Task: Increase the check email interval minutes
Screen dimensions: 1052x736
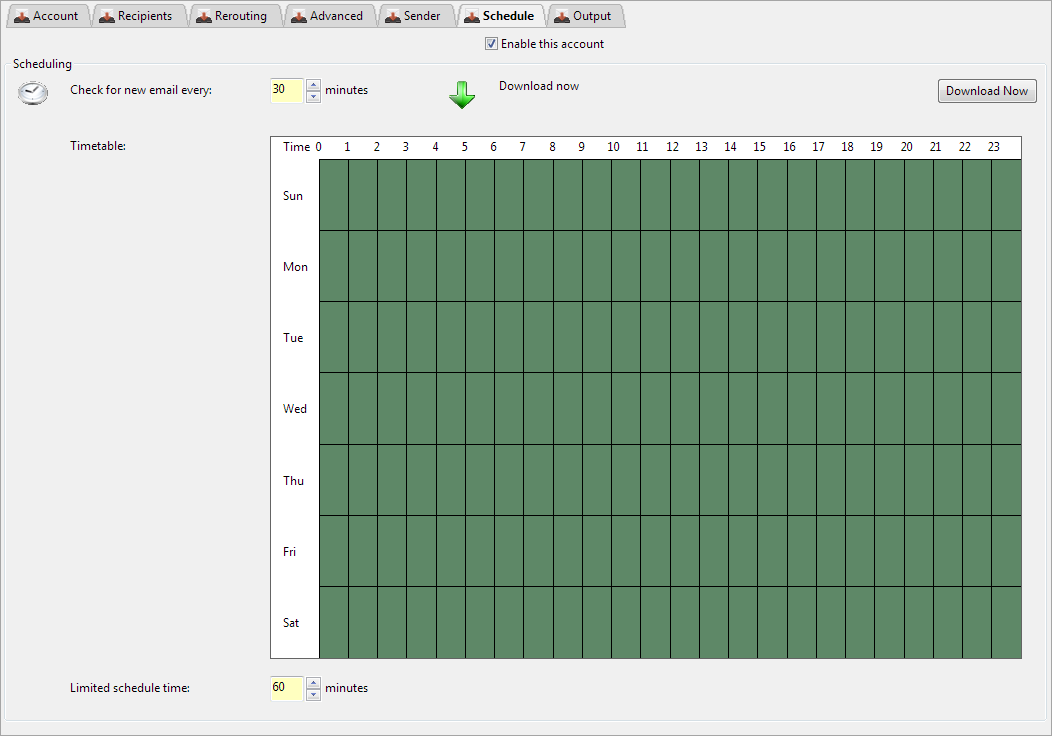Action: click(x=314, y=84)
